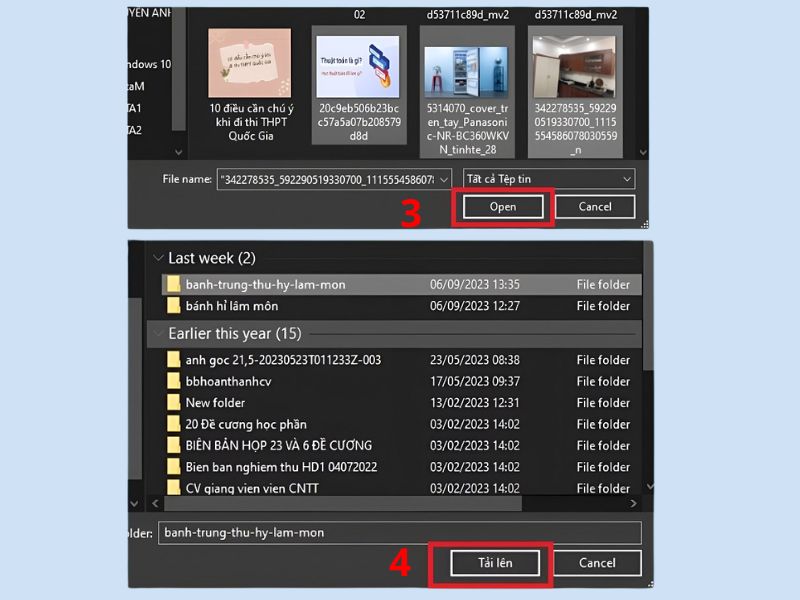Click the date 13/02/2023 12:31

(474, 403)
